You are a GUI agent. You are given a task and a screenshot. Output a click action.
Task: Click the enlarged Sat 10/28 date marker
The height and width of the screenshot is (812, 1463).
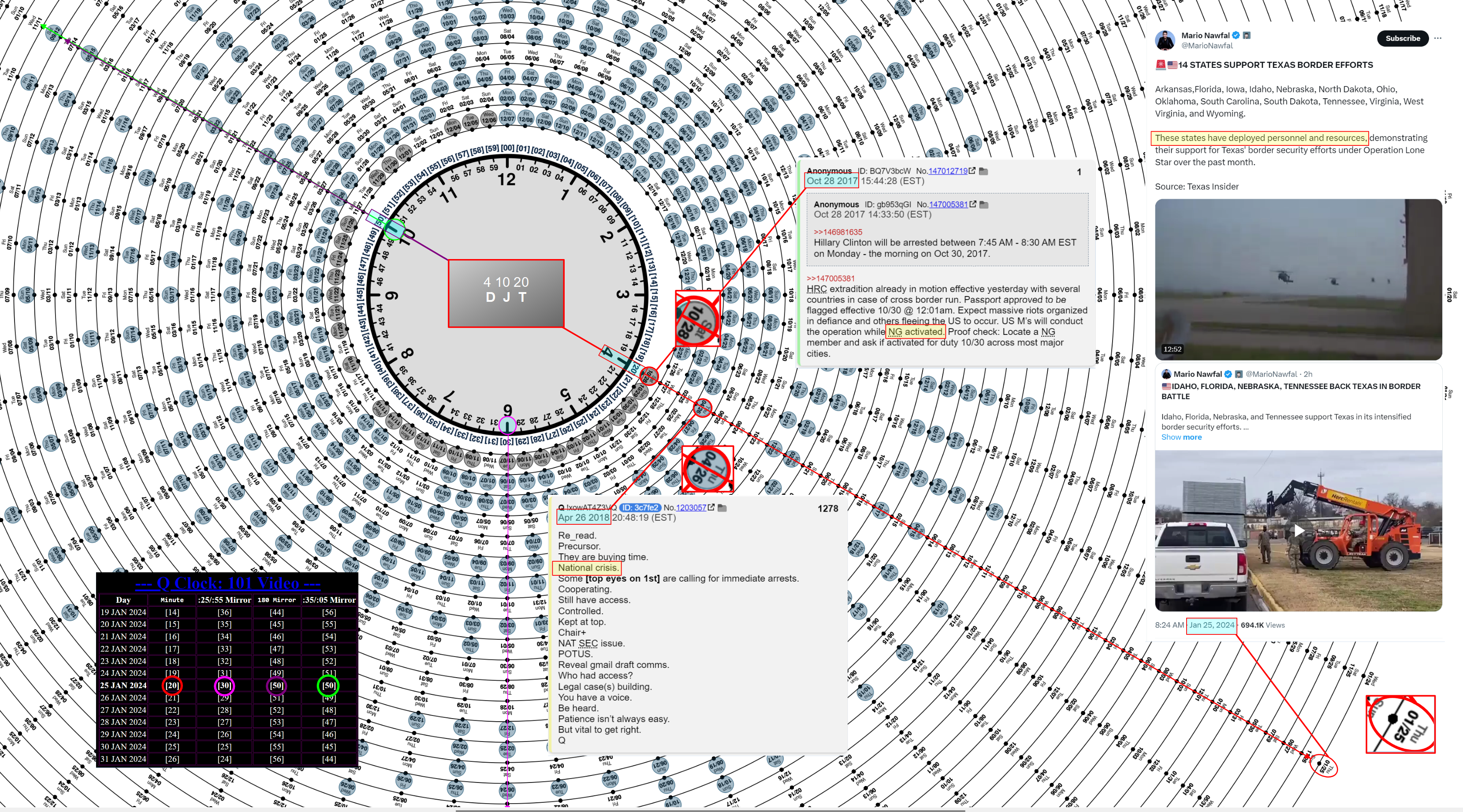click(698, 319)
